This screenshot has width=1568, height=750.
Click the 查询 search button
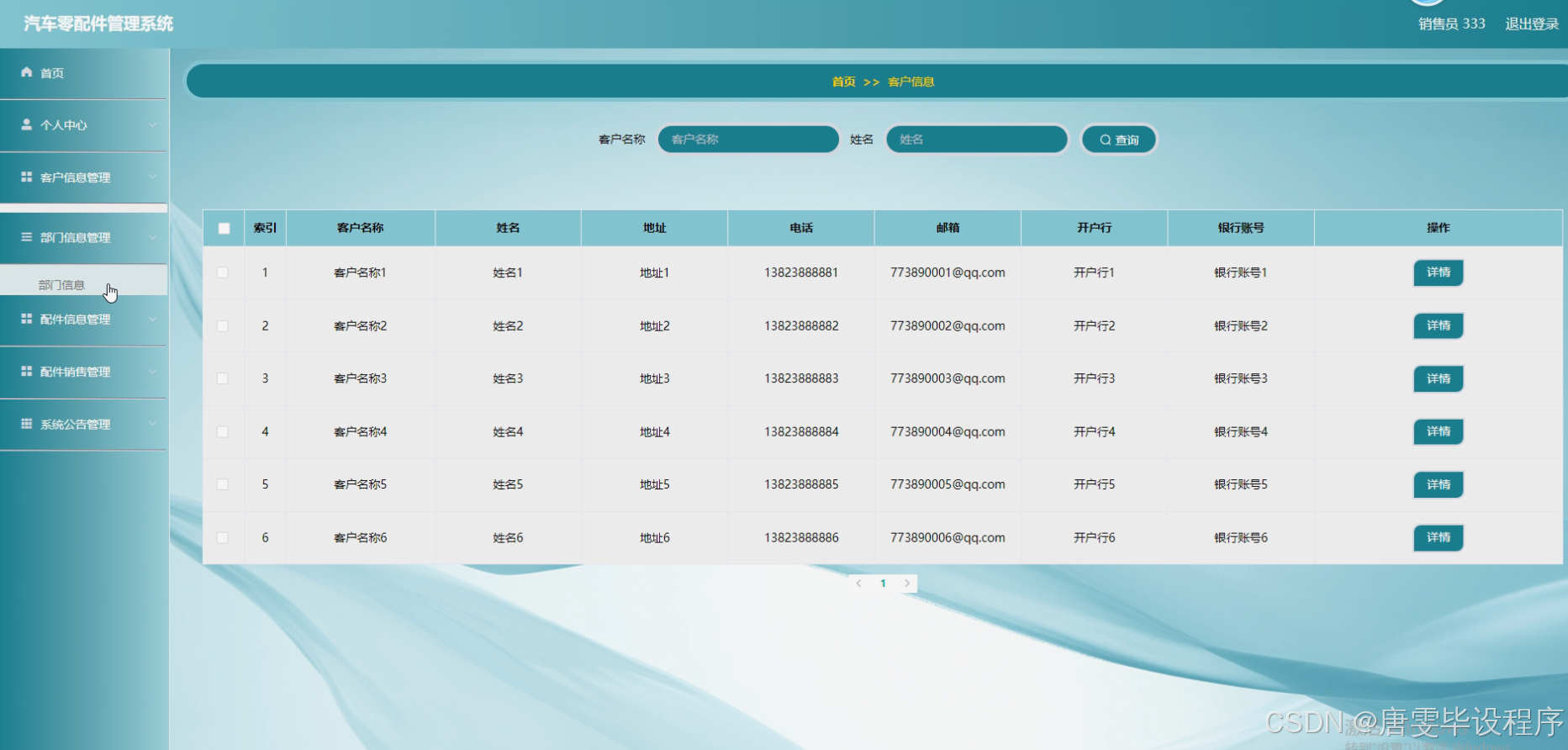click(x=1119, y=140)
